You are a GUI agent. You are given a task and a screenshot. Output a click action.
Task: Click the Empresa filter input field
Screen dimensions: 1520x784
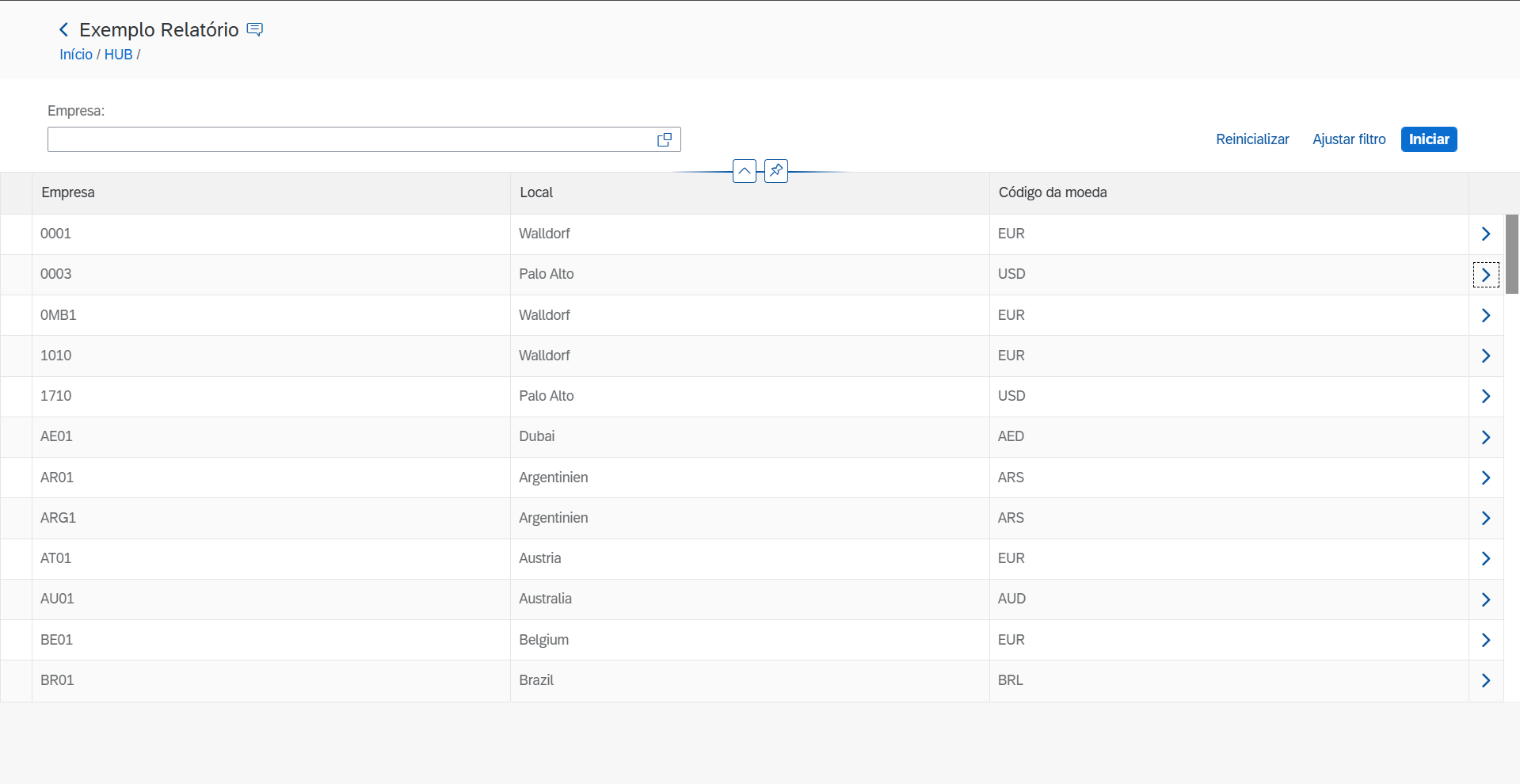point(349,139)
